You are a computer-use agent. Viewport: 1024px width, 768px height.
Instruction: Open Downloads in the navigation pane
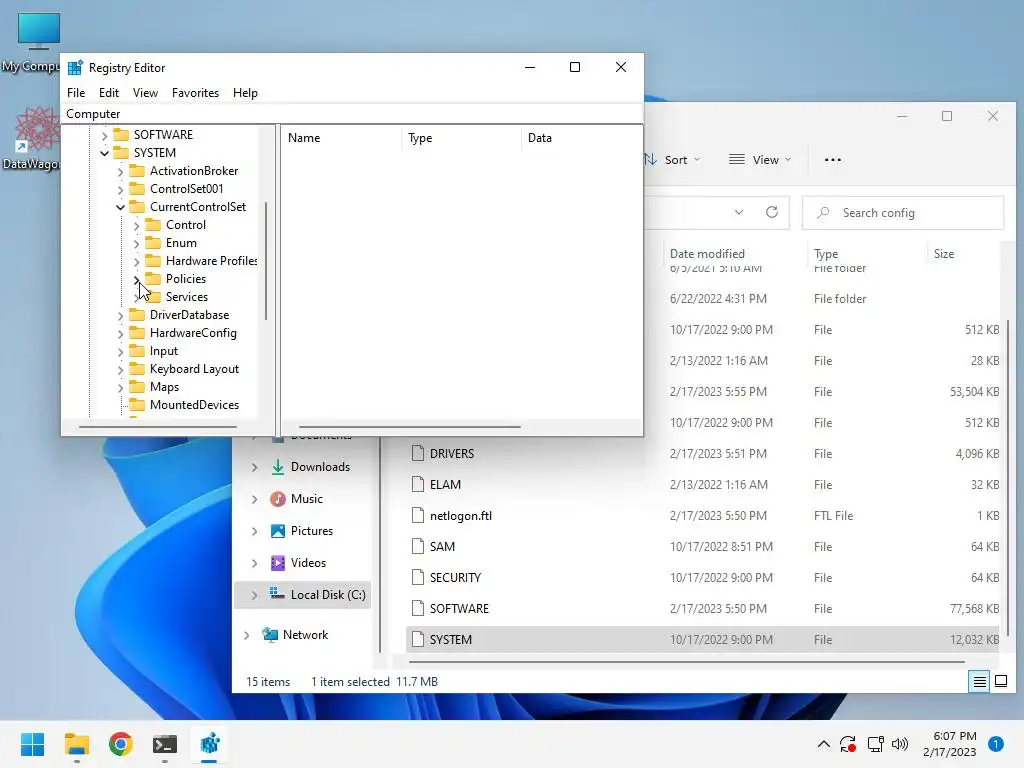pos(320,467)
